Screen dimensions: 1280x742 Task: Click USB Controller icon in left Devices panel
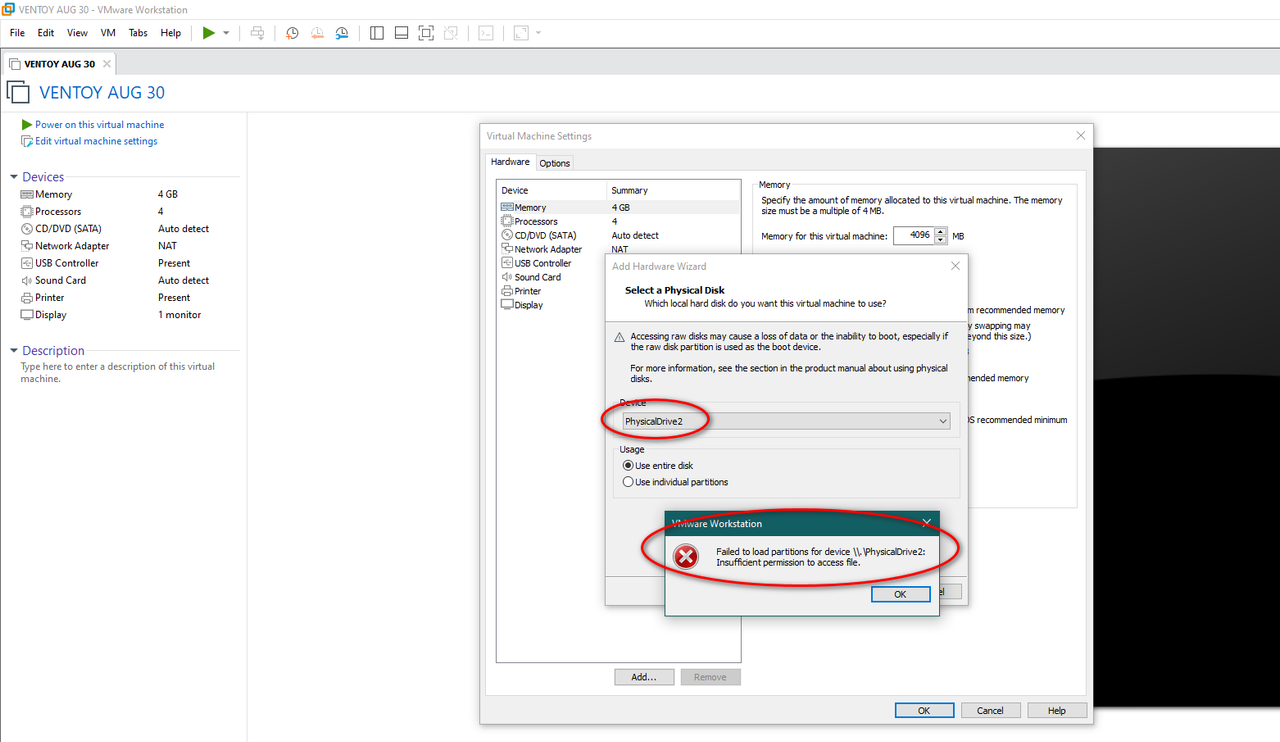tap(27, 263)
